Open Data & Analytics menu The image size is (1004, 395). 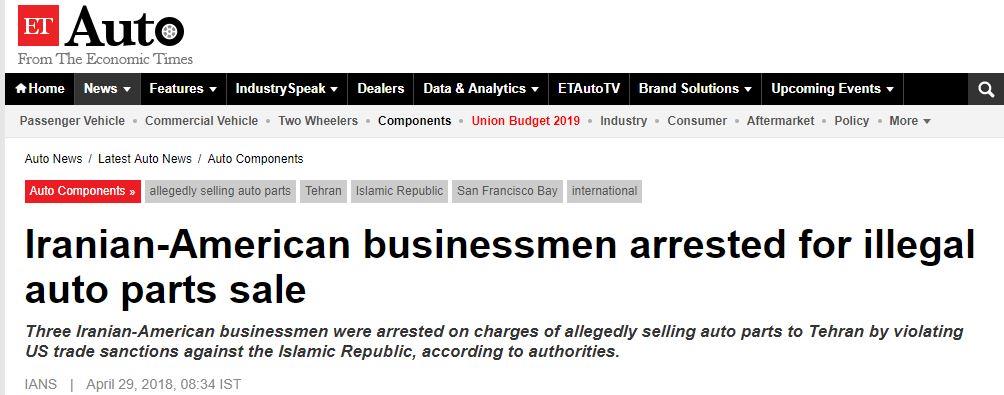481,89
